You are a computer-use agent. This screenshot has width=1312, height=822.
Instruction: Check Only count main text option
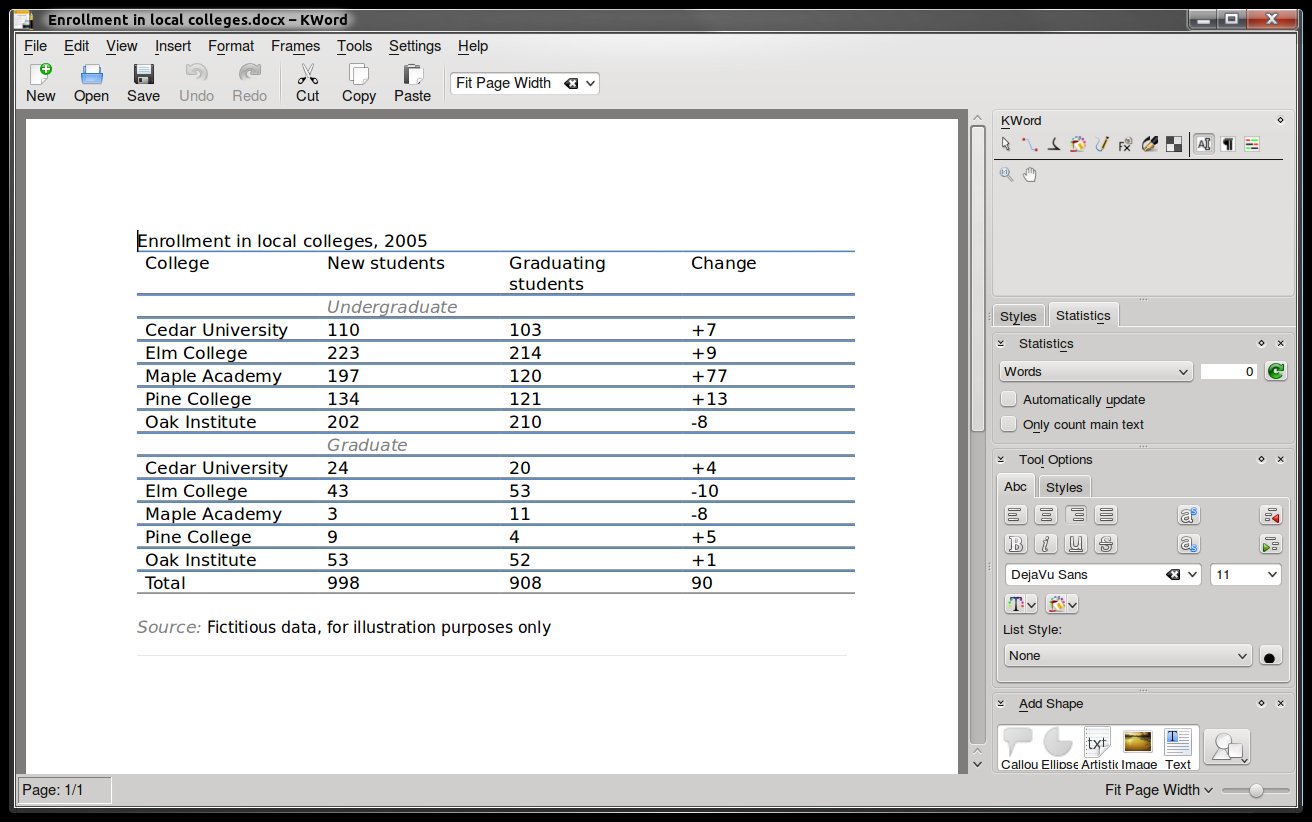click(1009, 424)
